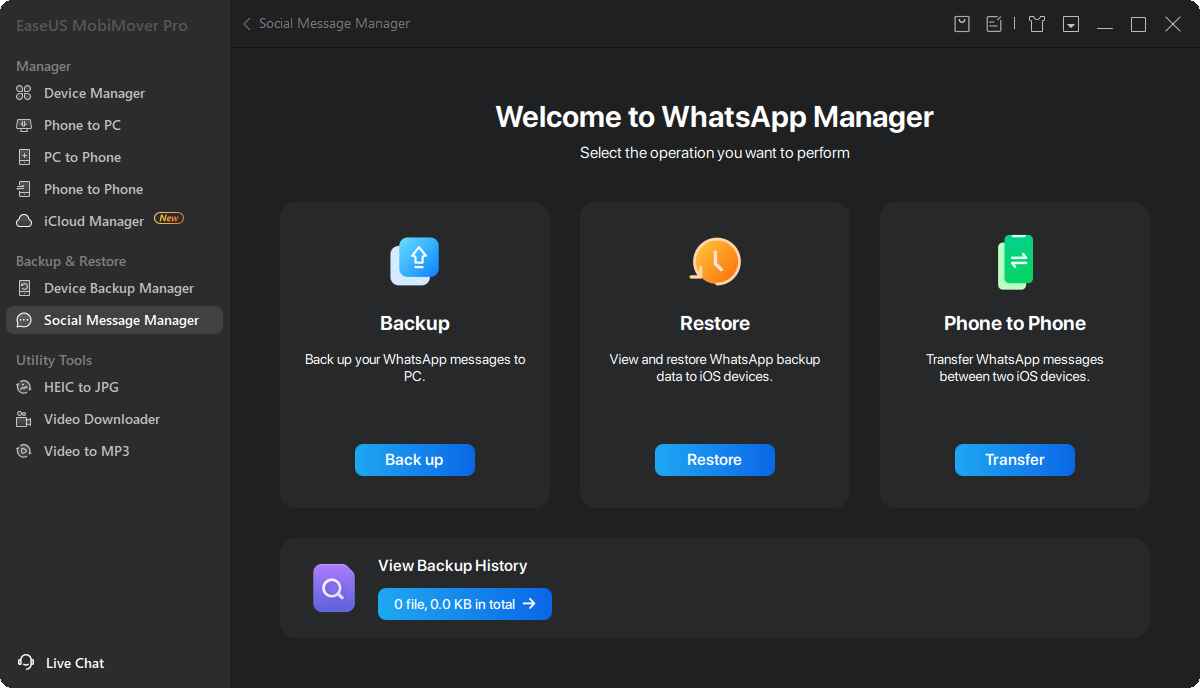1200x688 pixels.
Task: Open the Video Downloader tool
Action: click(x=101, y=419)
